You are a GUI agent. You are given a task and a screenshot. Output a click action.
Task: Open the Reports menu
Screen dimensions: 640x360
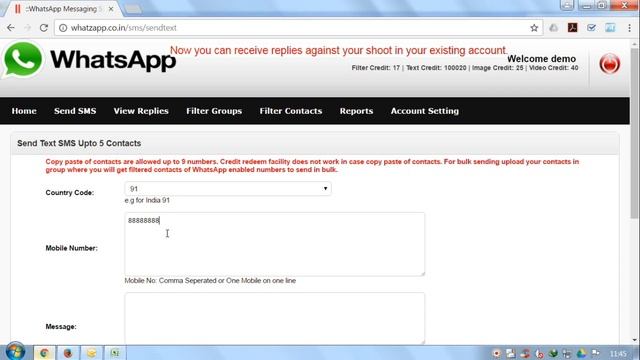click(356, 111)
